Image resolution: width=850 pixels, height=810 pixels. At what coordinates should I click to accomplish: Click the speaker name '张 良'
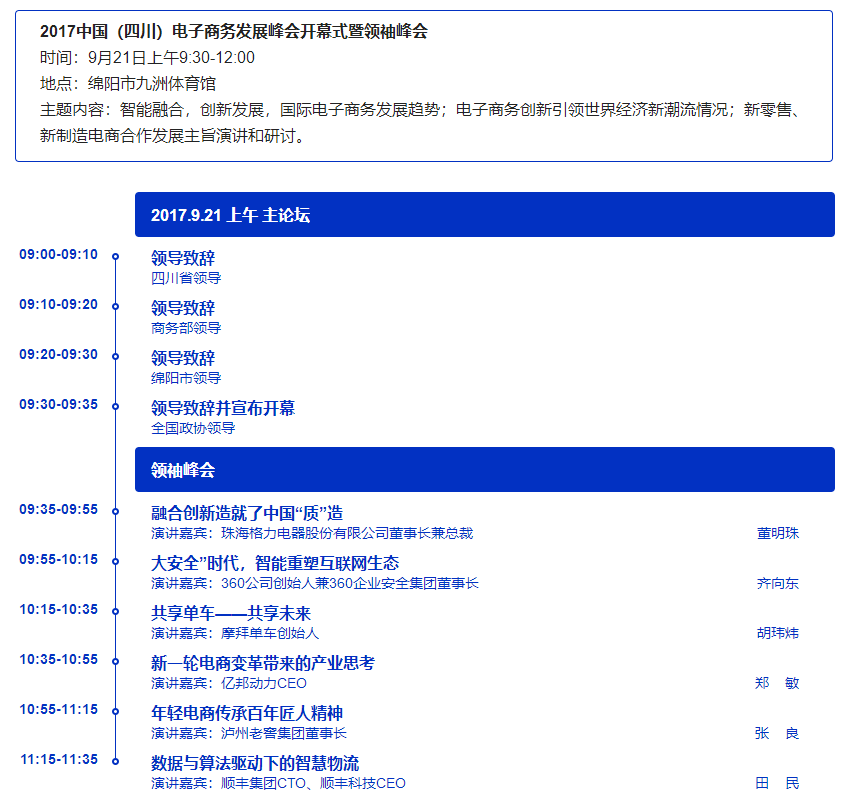tap(777, 732)
